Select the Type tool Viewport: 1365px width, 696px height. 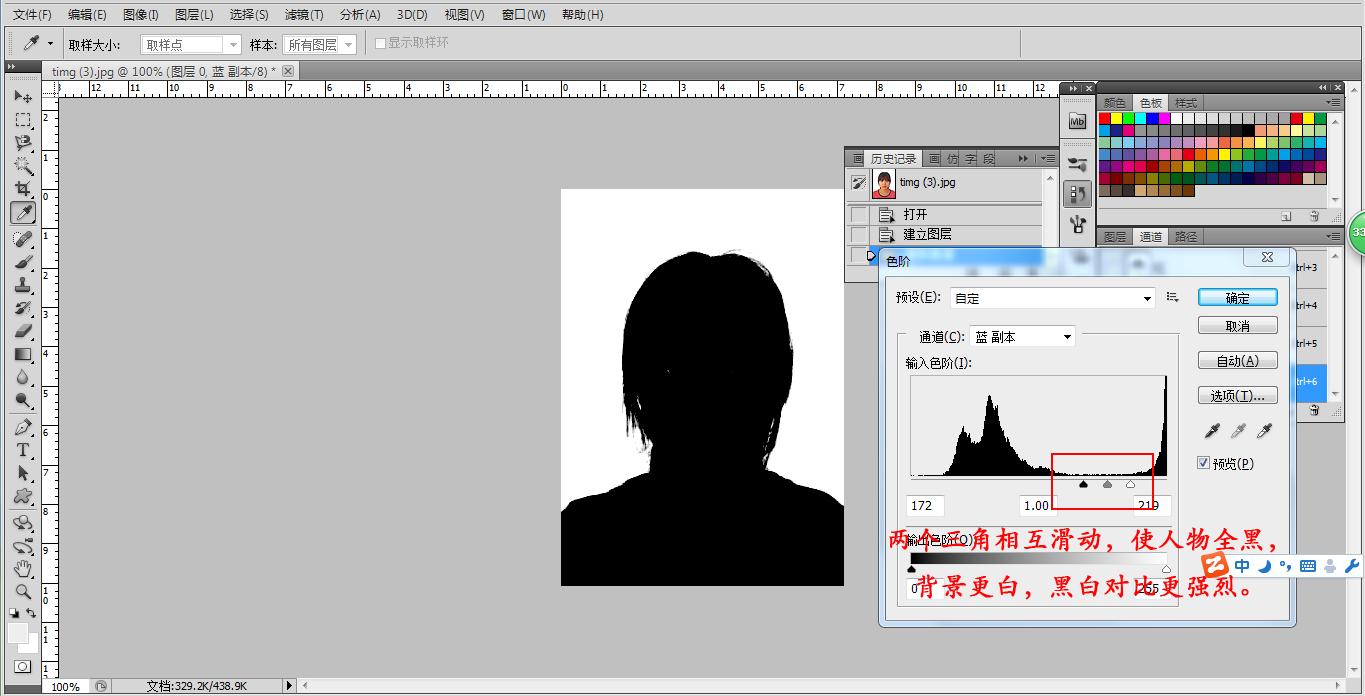[x=23, y=450]
